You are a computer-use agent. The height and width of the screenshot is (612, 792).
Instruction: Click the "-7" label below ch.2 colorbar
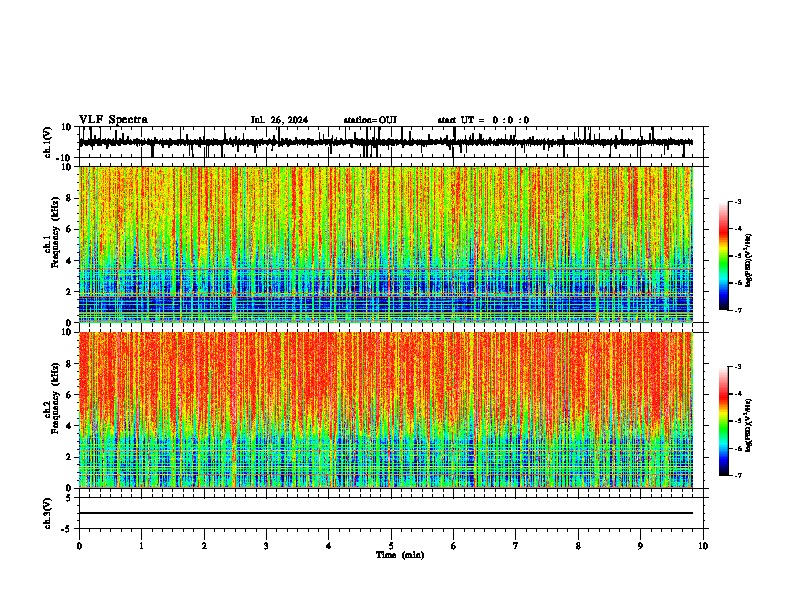[x=737, y=475]
